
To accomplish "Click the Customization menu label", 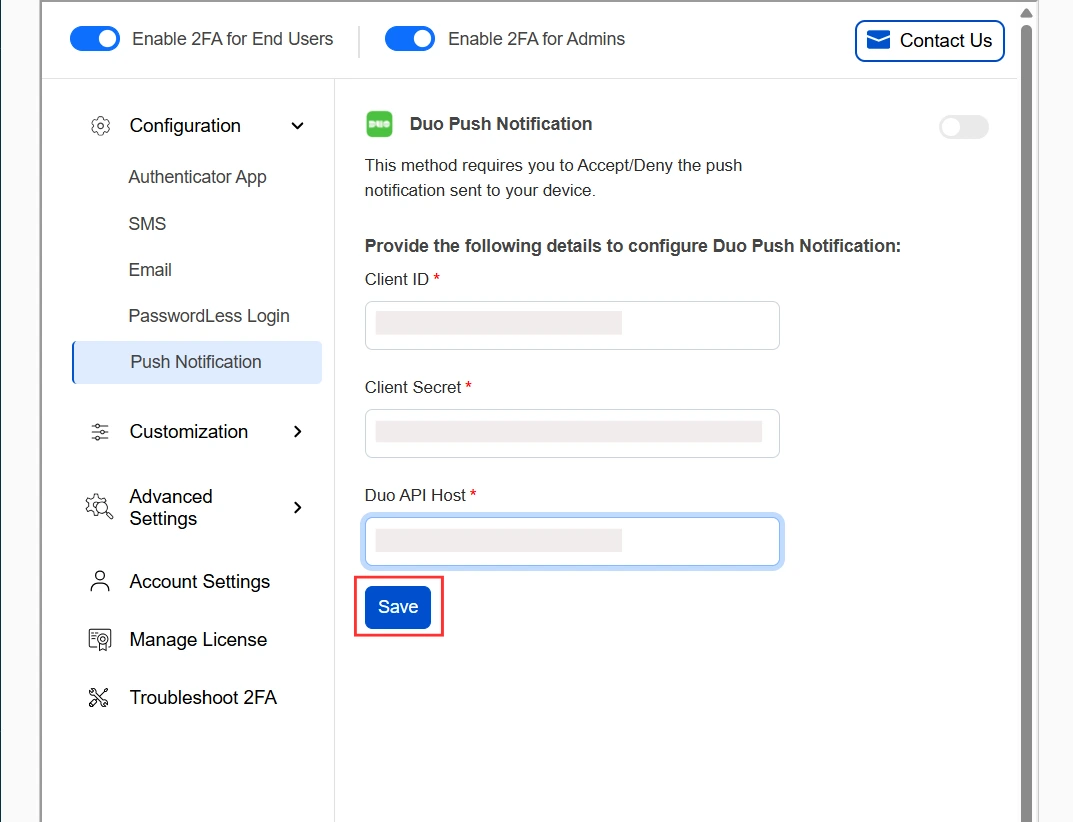I will tap(189, 432).
